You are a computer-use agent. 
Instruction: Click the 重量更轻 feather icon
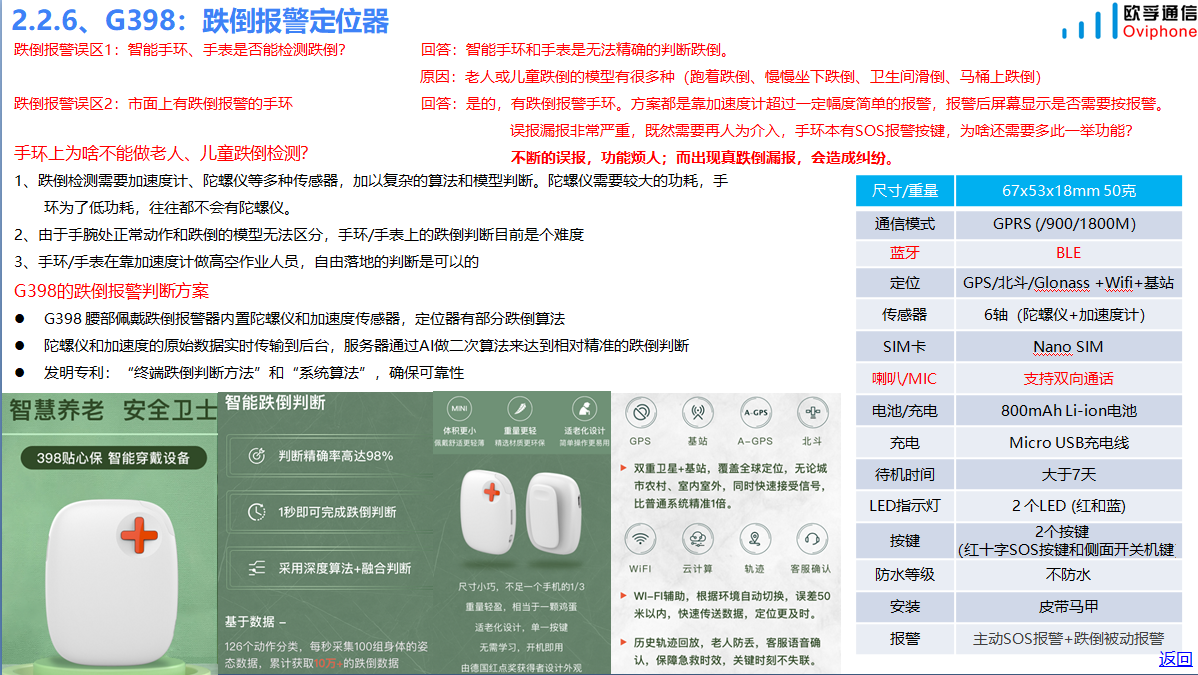pos(520,409)
